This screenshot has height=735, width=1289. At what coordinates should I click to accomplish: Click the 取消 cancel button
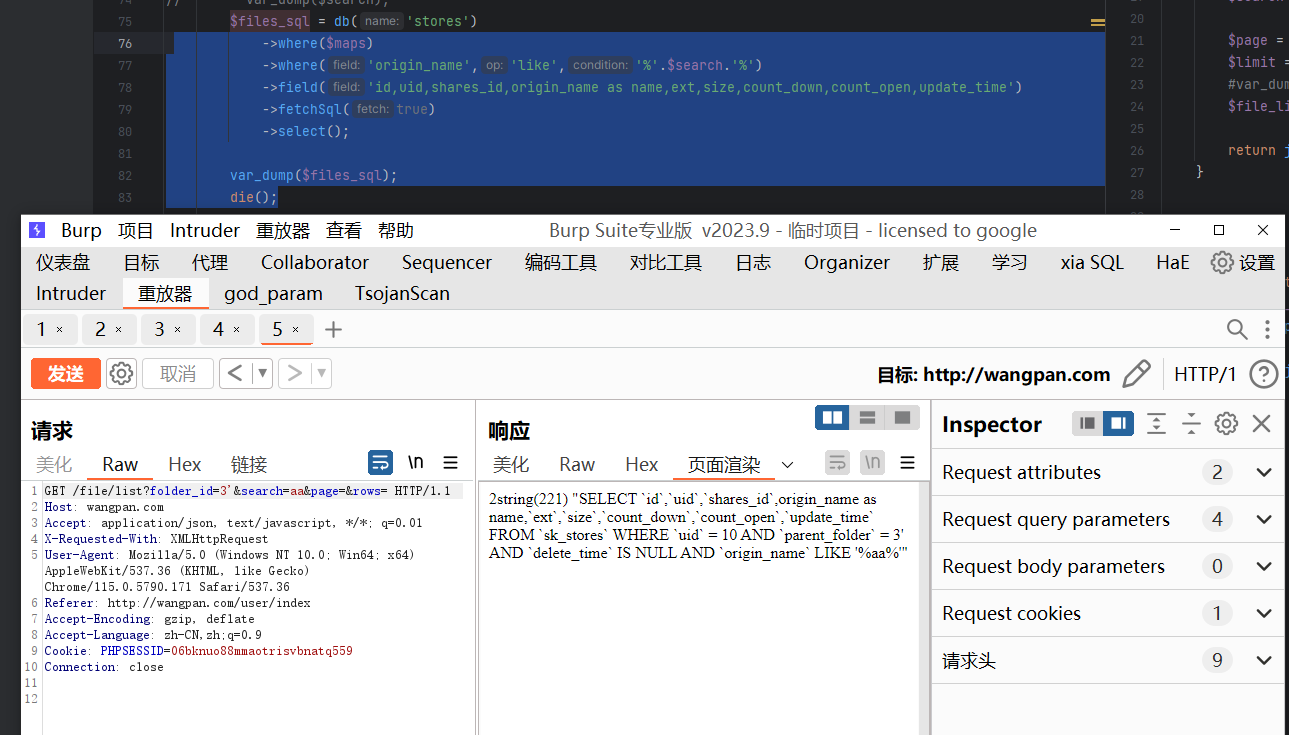click(178, 374)
